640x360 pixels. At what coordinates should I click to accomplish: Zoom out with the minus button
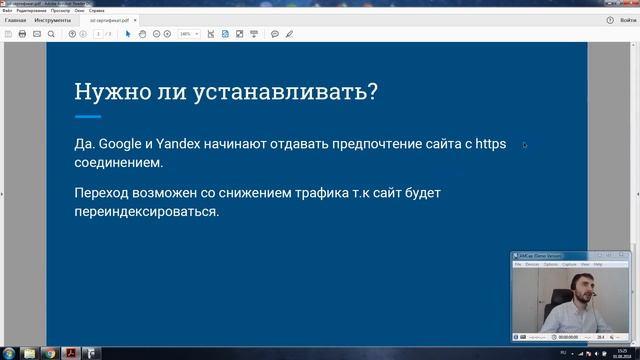[x=156, y=34]
